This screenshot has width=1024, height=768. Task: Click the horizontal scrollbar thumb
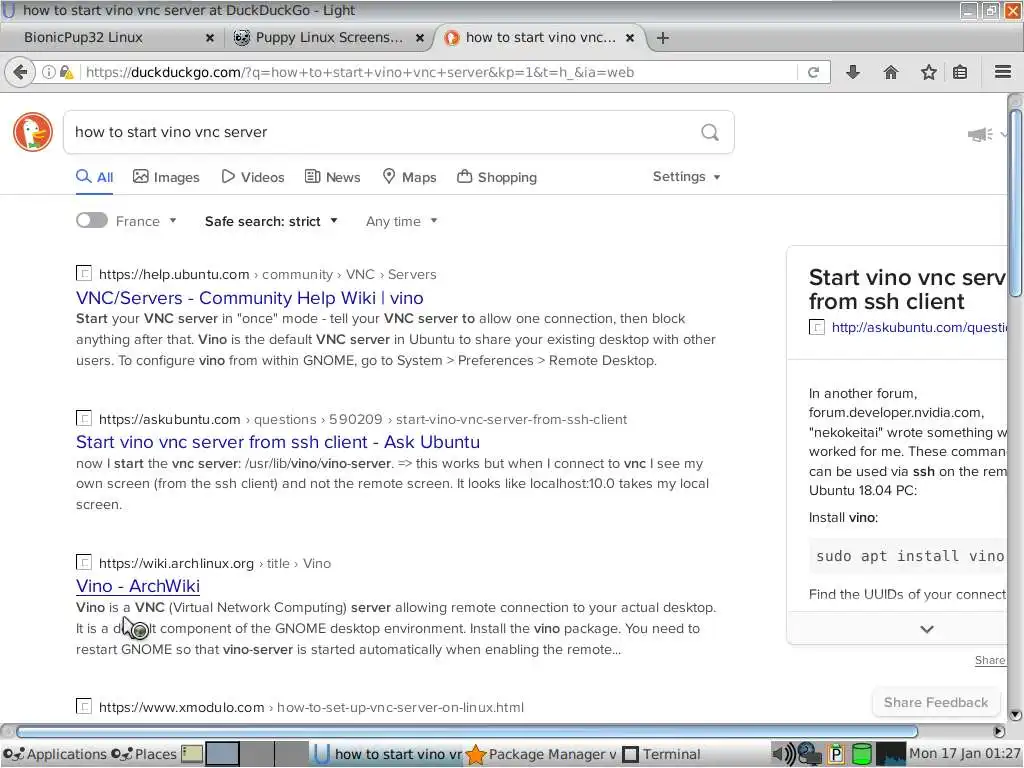[x=467, y=731]
